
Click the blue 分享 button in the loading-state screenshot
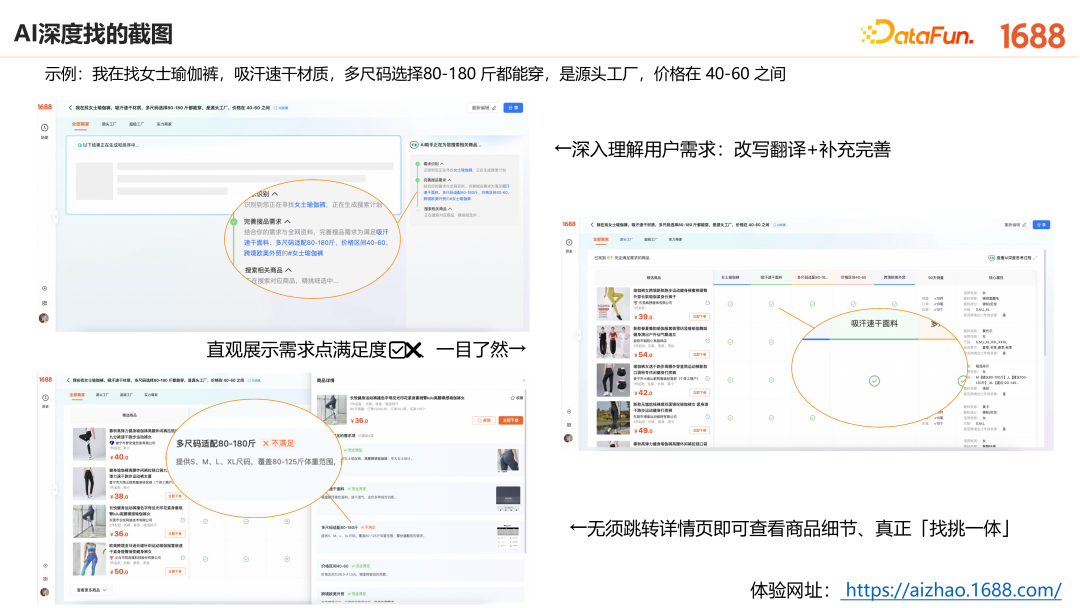pos(513,108)
